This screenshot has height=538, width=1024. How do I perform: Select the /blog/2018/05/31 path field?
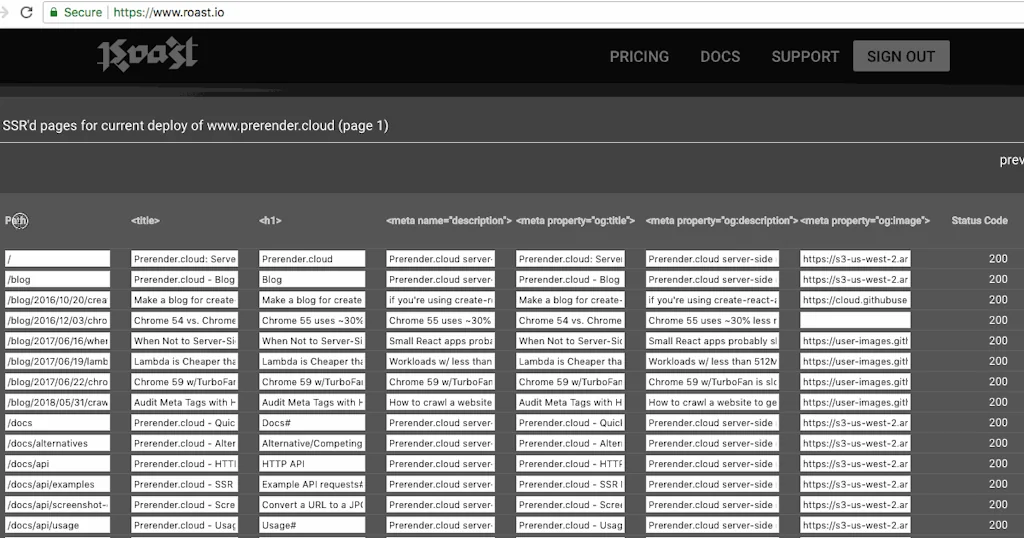pos(57,402)
